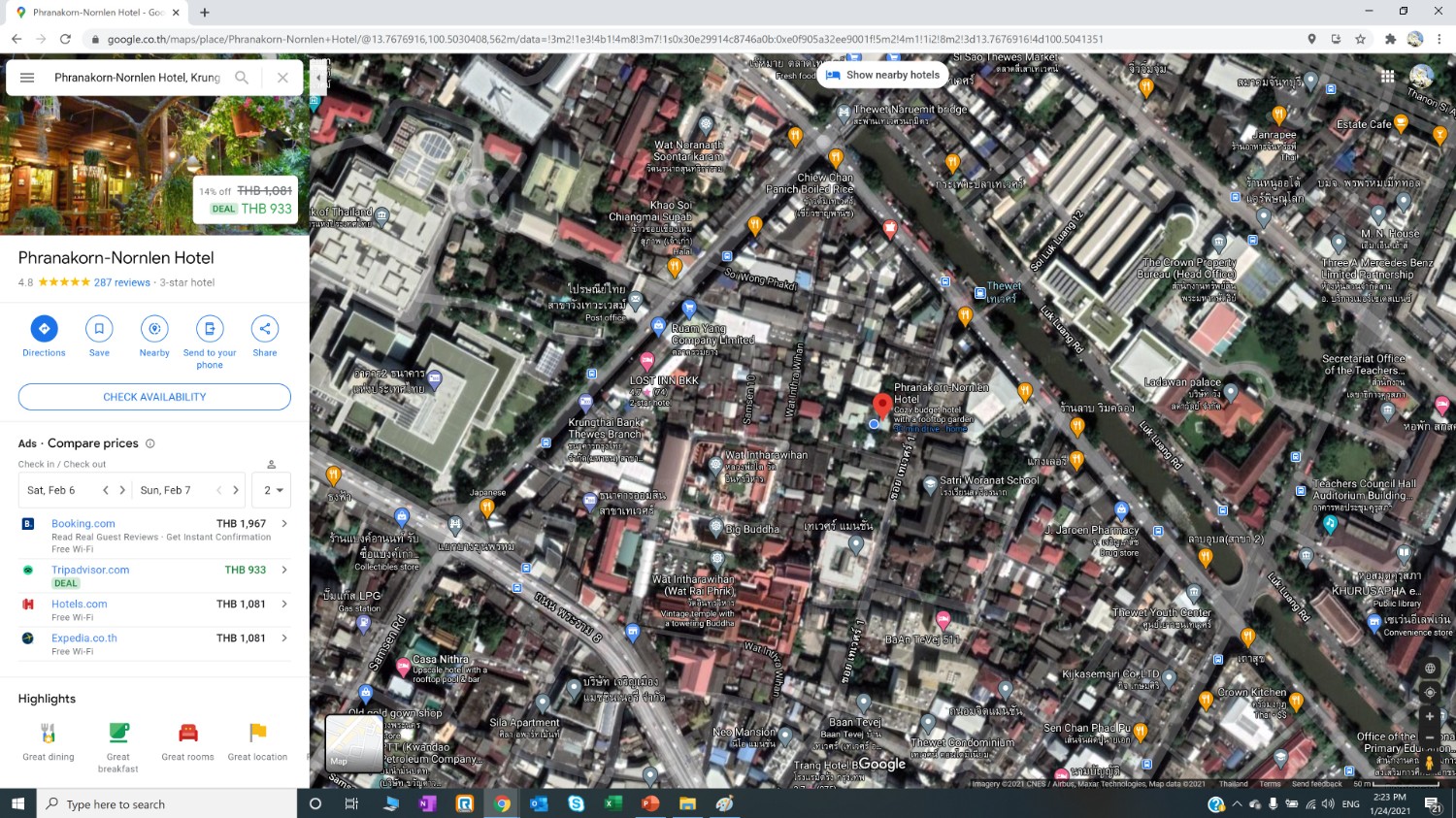Click the Nearby icon
Image resolution: width=1456 pixels, height=818 pixels.
pyautogui.click(x=154, y=329)
